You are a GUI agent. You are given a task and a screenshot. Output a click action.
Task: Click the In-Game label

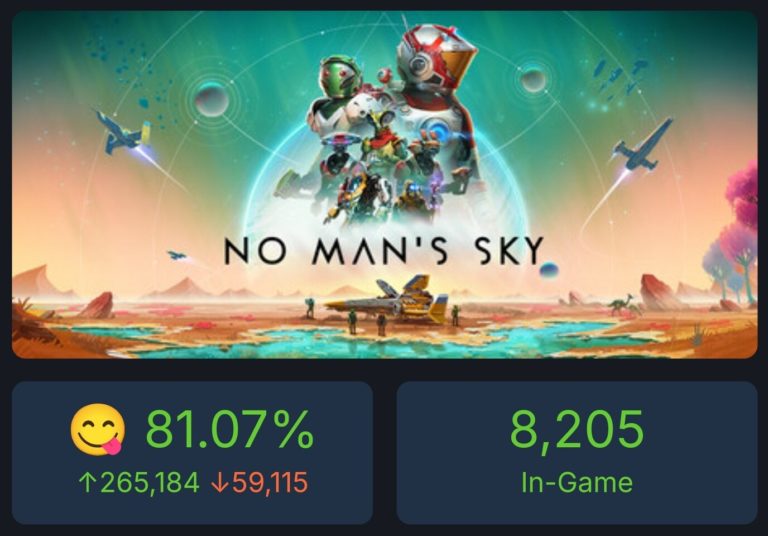click(x=576, y=483)
